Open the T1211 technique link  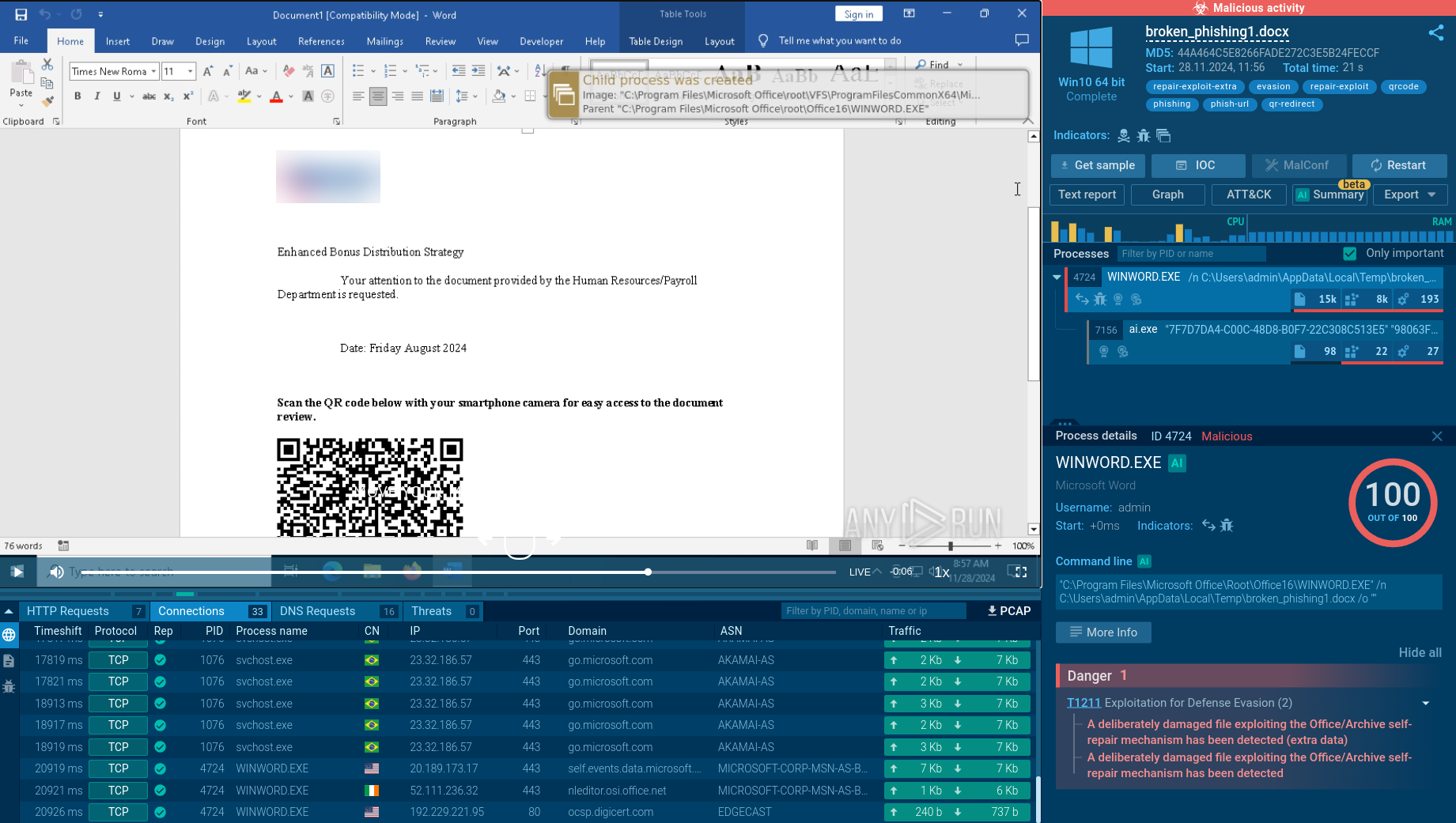(x=1083, y=703)
